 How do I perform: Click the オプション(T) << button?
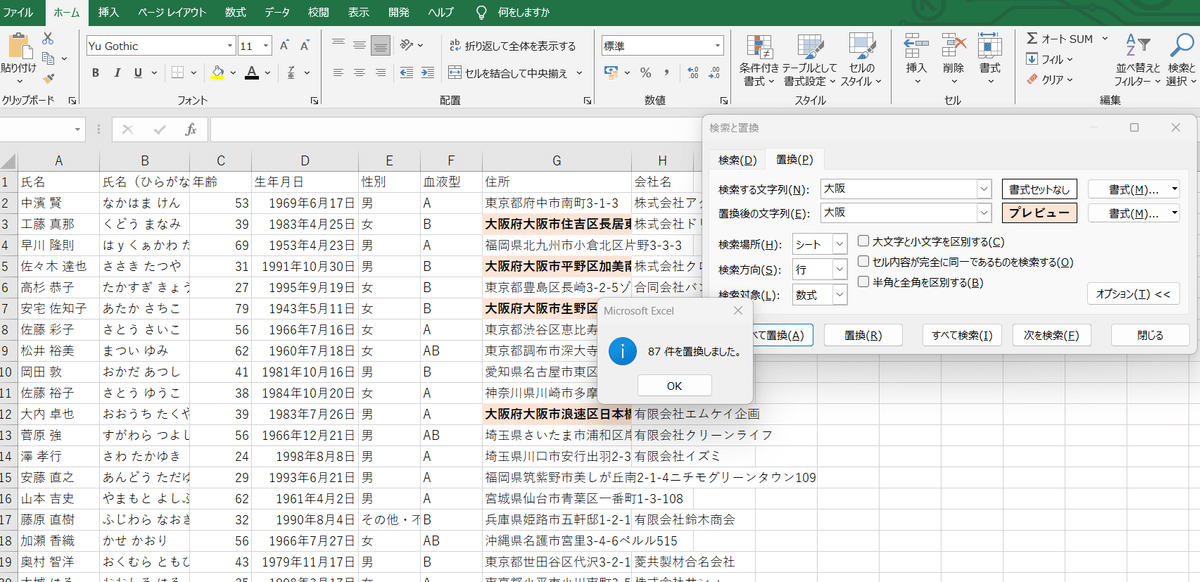pos(1132,294)
